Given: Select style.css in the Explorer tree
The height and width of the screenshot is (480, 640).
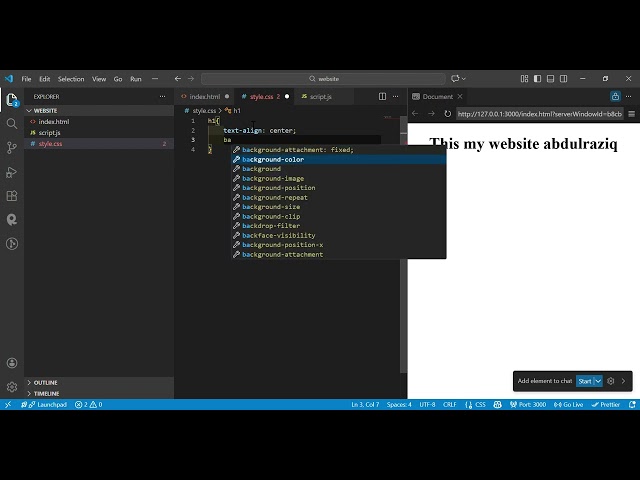Looking at the screenshot, I should point(99,144).
